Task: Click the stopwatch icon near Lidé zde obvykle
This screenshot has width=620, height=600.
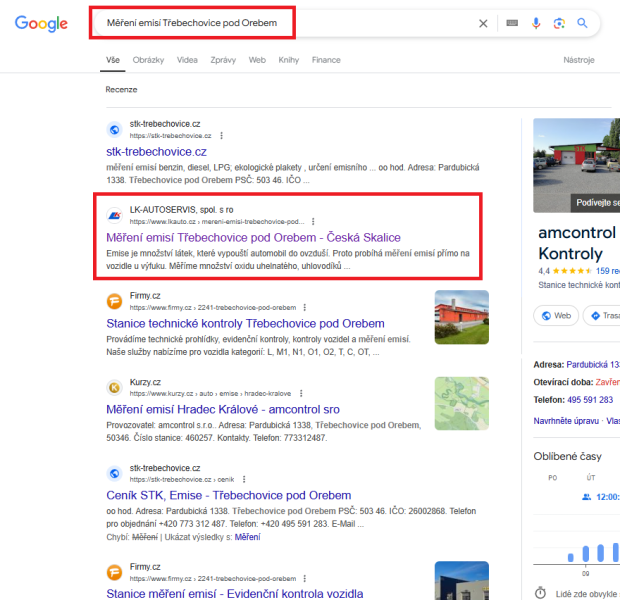Action: [540, 593]
